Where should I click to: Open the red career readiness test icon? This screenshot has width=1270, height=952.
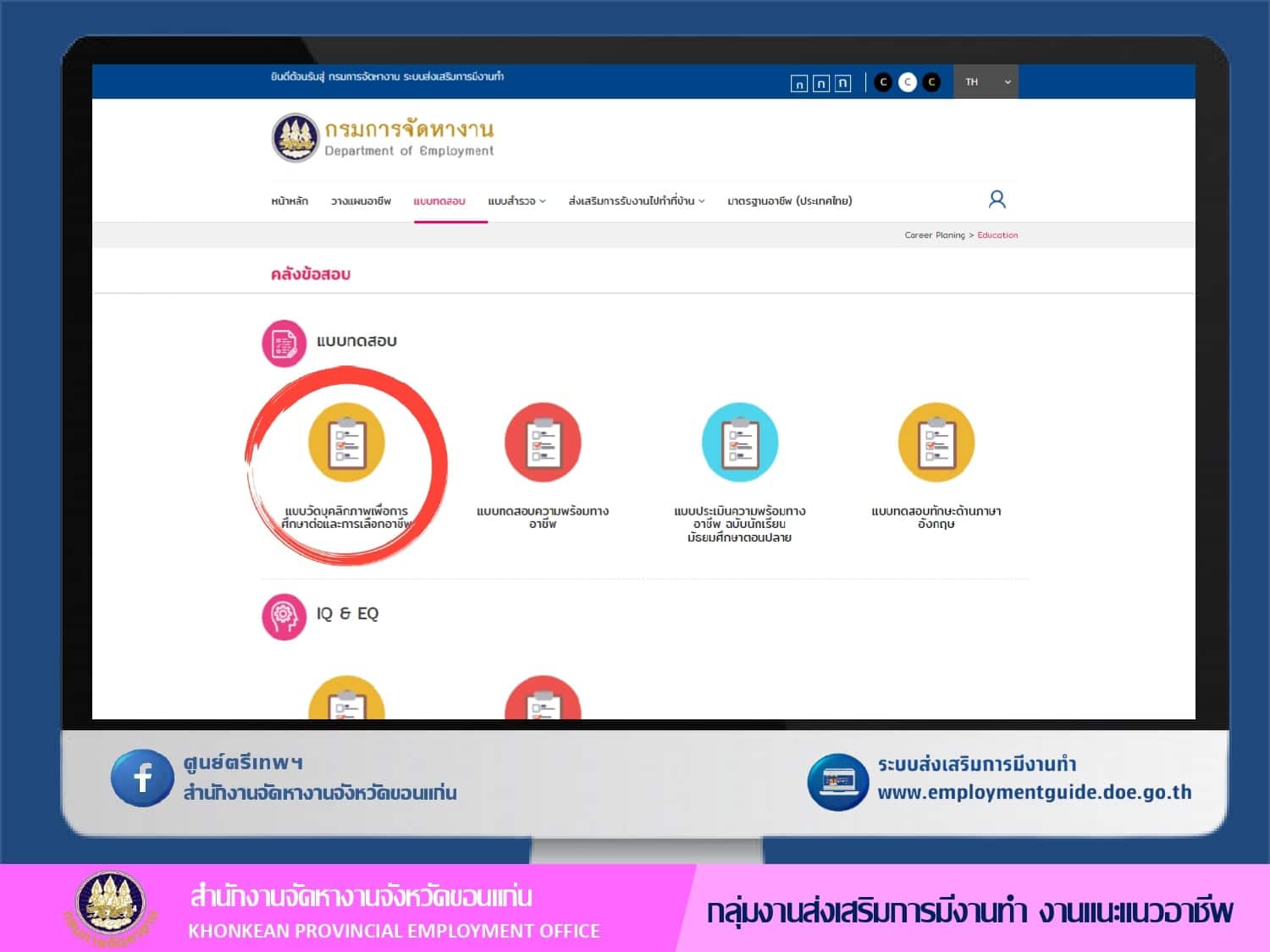coord(543,443)
